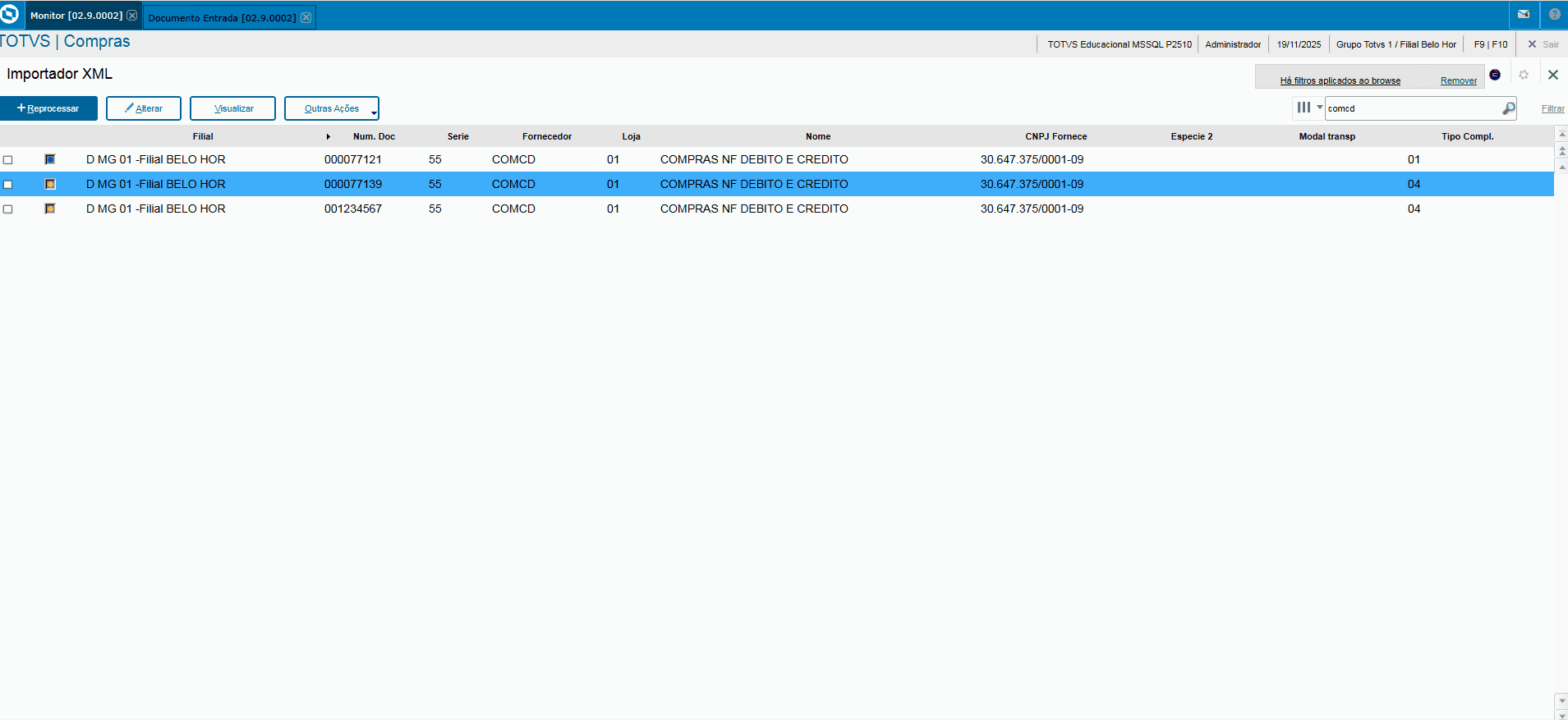The image size is (1568, 720).
Task: Click the columns icon beside search field
Action: pos(1304,108)
